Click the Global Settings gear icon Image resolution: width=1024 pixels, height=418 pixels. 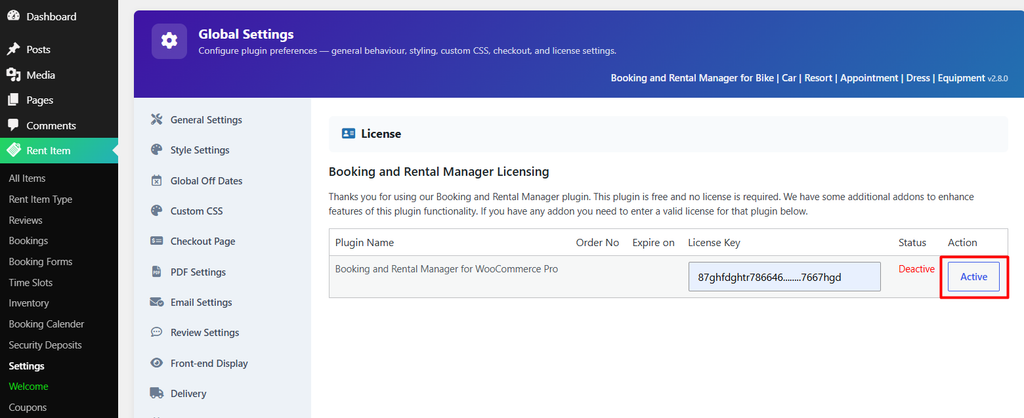point(169,41)
